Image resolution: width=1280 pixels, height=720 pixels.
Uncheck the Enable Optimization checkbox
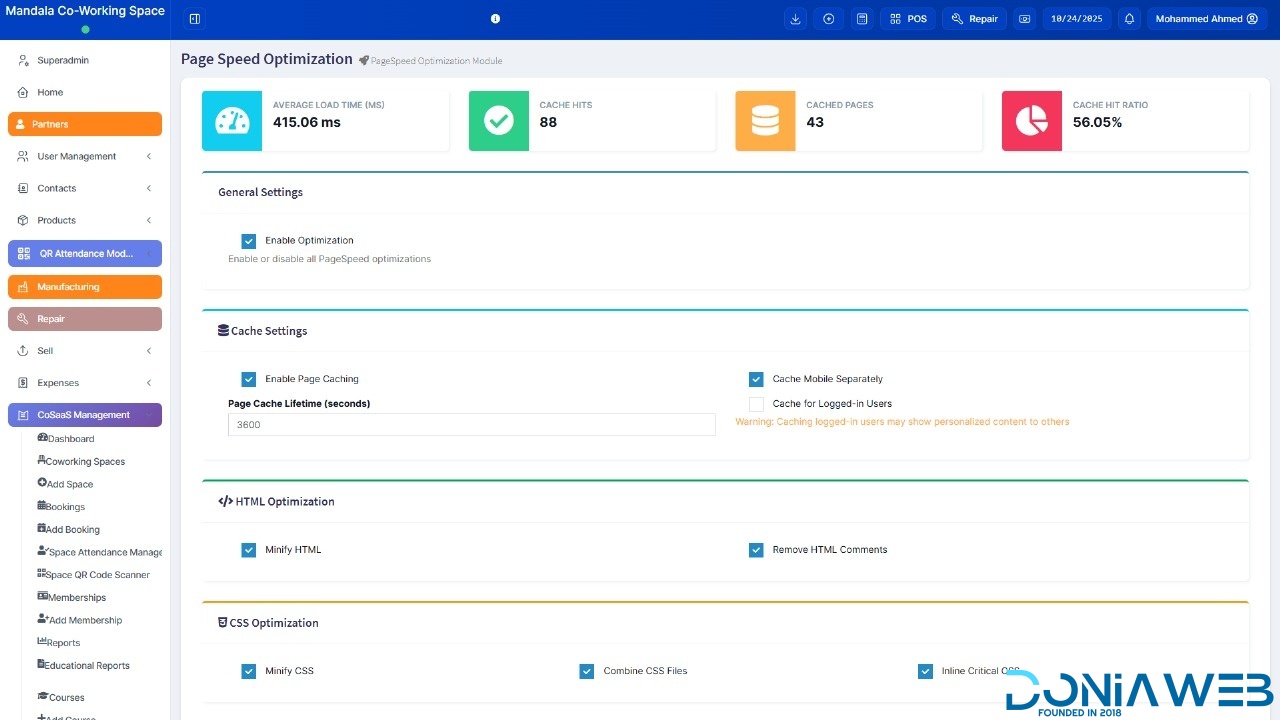[x=249, y=241]
